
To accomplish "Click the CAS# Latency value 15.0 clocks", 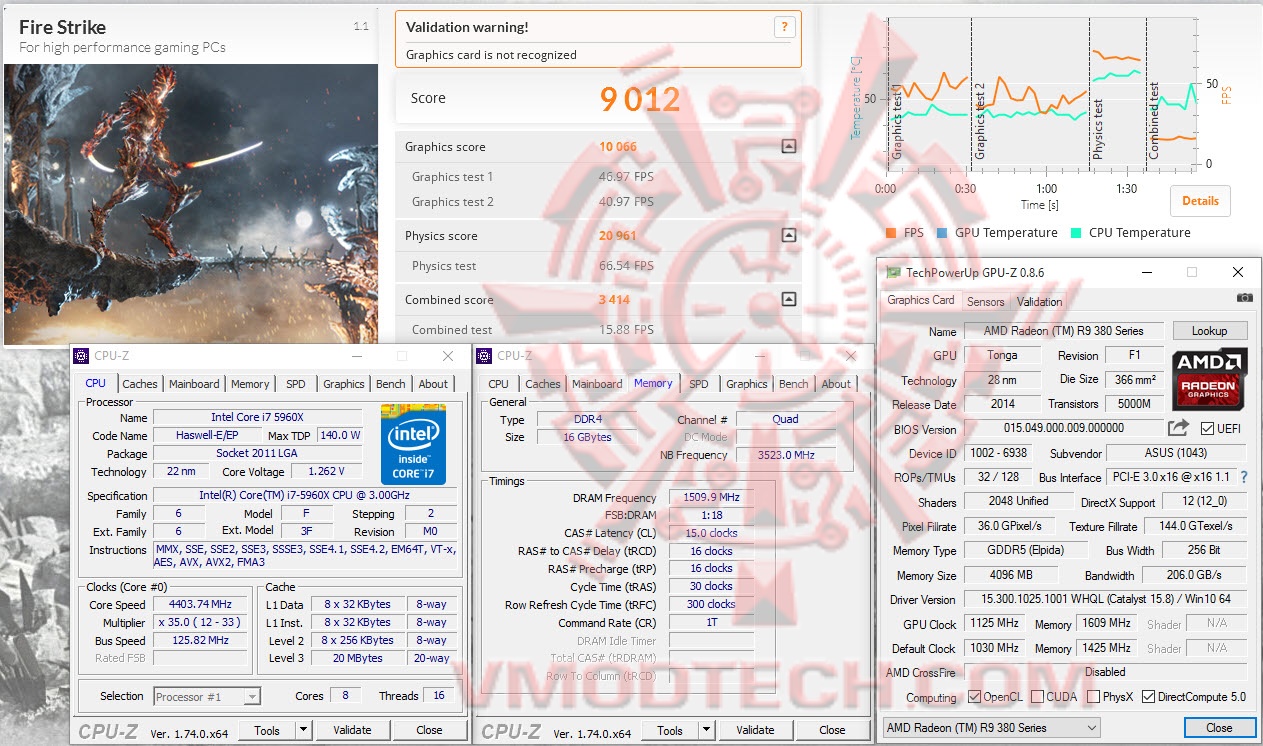I will click(712, 533).
